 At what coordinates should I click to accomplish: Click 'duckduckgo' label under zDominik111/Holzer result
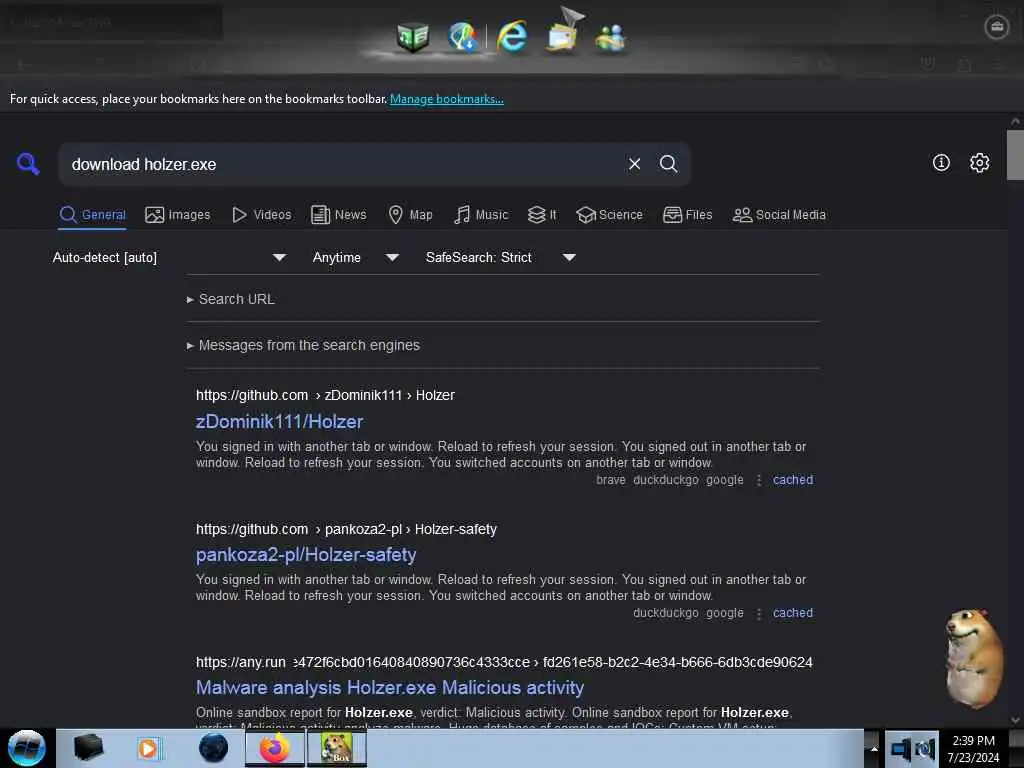pyautogui.click(x=665, y=480)
